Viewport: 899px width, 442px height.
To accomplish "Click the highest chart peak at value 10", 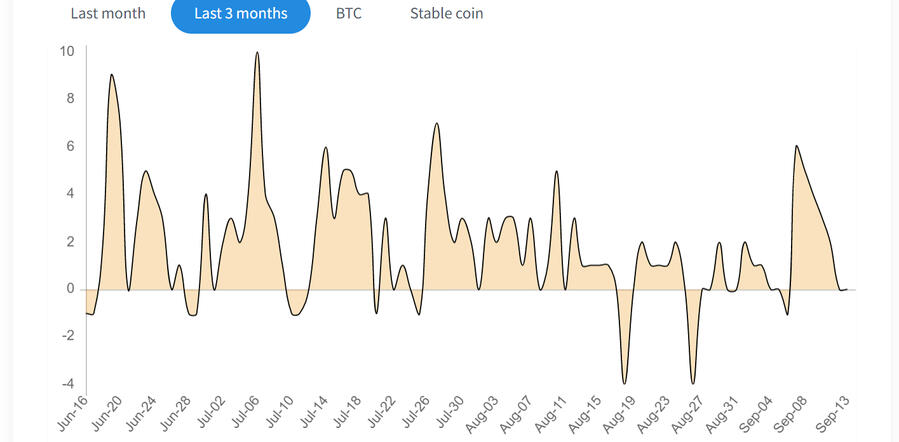I will tap(257, 53).
